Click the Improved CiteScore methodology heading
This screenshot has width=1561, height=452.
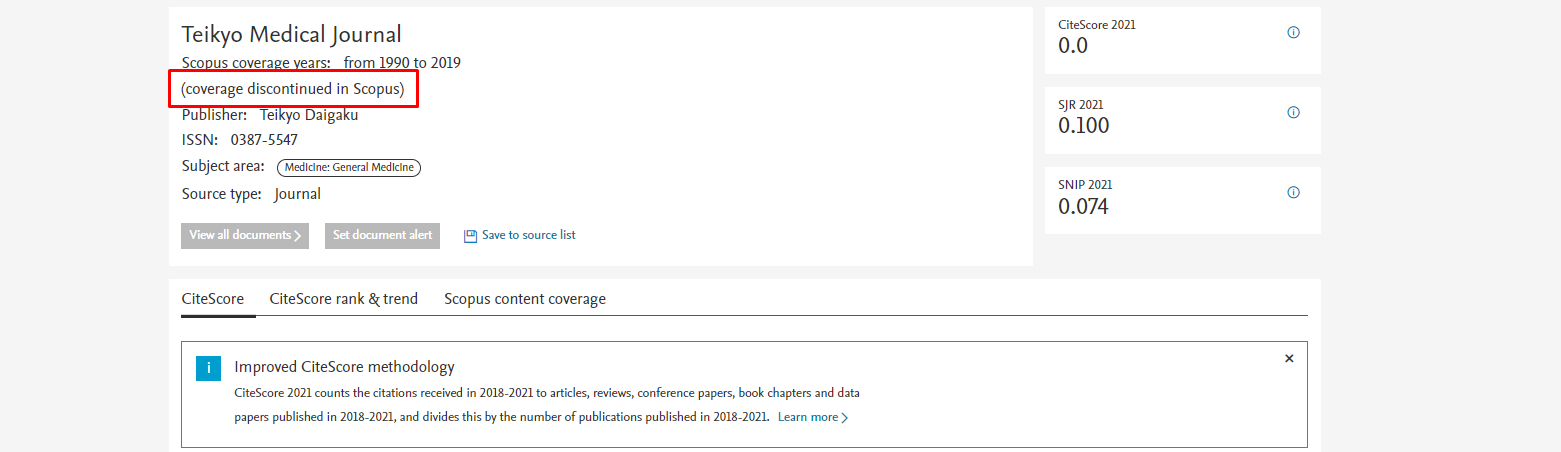(344, 367)
